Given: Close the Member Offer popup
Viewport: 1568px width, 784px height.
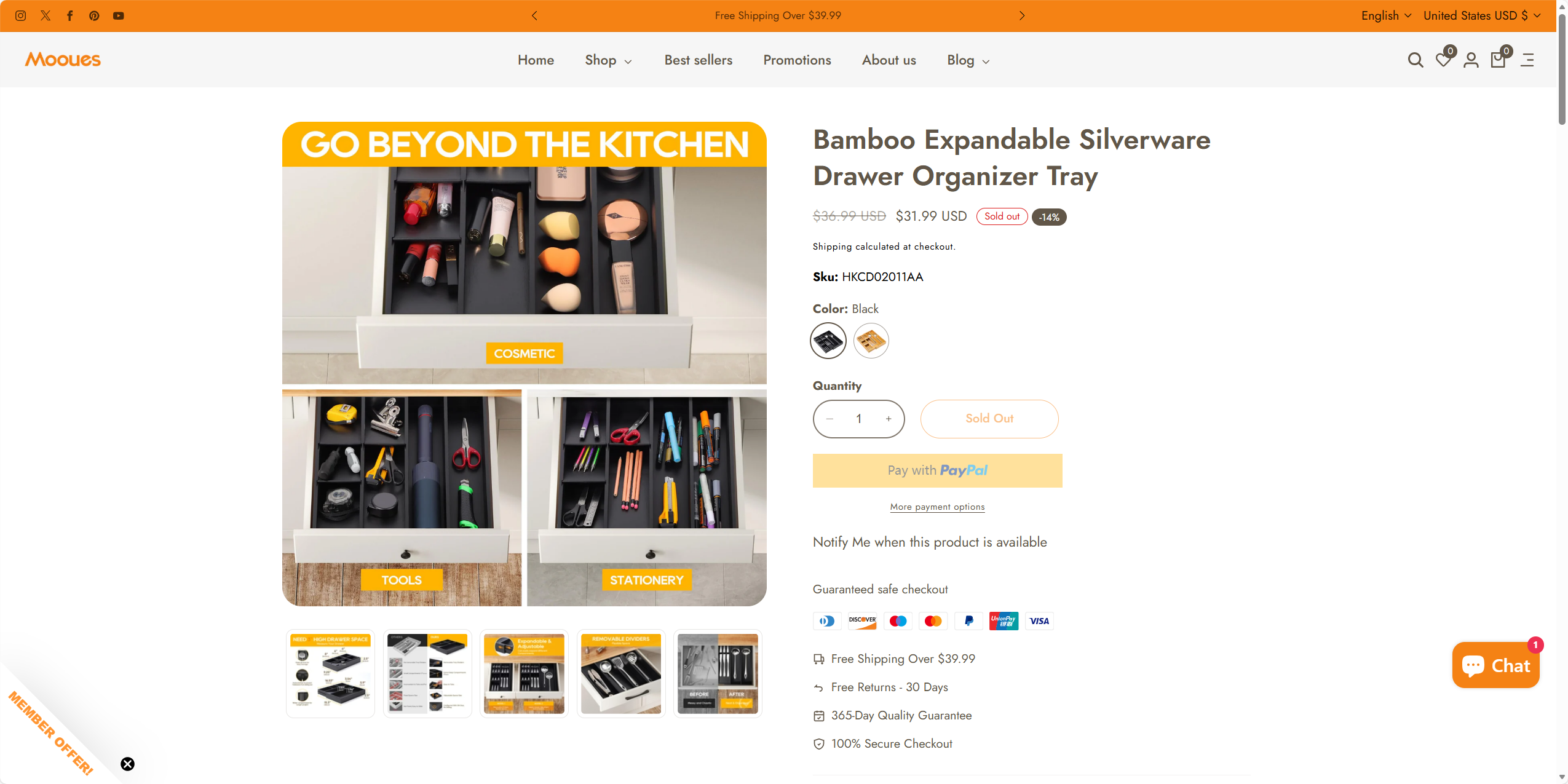Looking at the screenshot, I should pos(127,764).
